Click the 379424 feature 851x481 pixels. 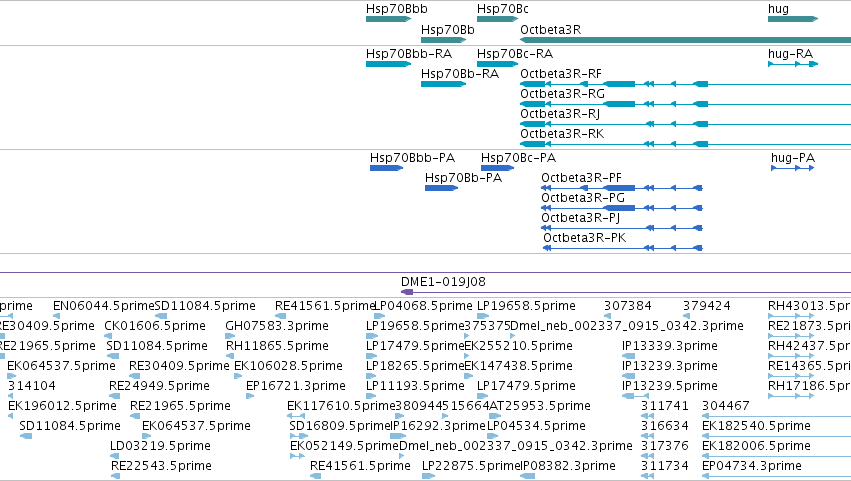click(687, 316)
